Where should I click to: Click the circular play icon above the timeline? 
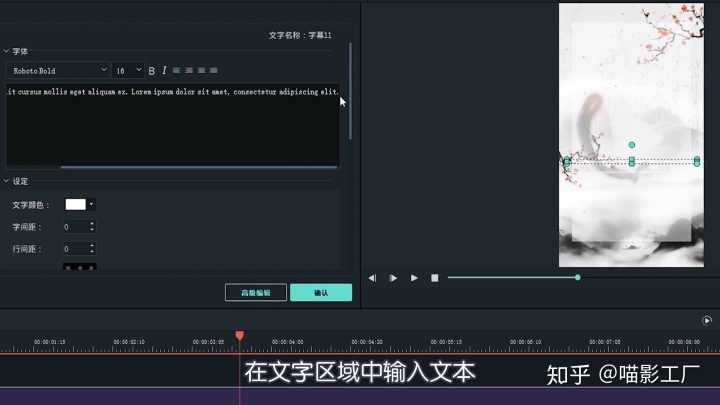click(x=707, y=320)
